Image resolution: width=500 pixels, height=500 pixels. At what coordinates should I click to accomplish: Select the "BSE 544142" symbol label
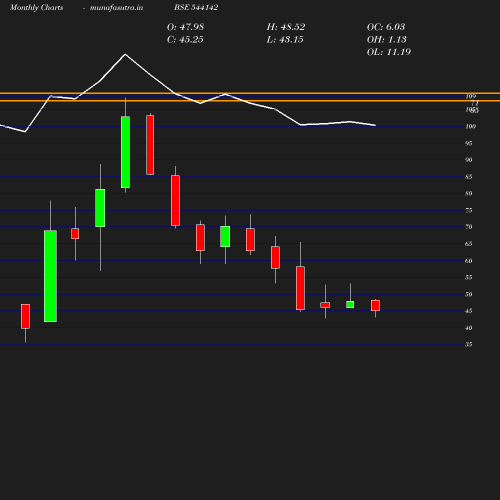coord(196,7)
